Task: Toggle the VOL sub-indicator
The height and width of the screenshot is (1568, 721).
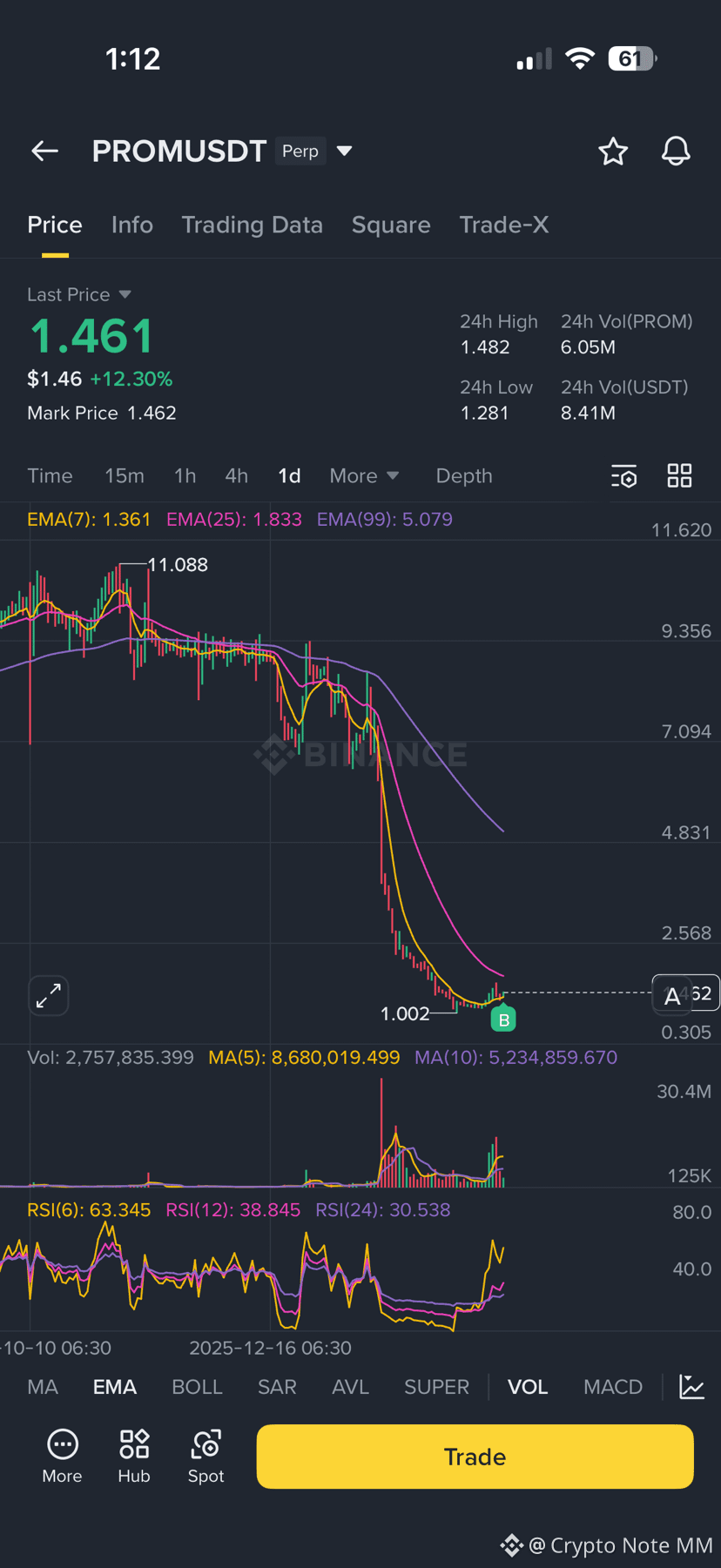Action: click(x=528, y=1387)
